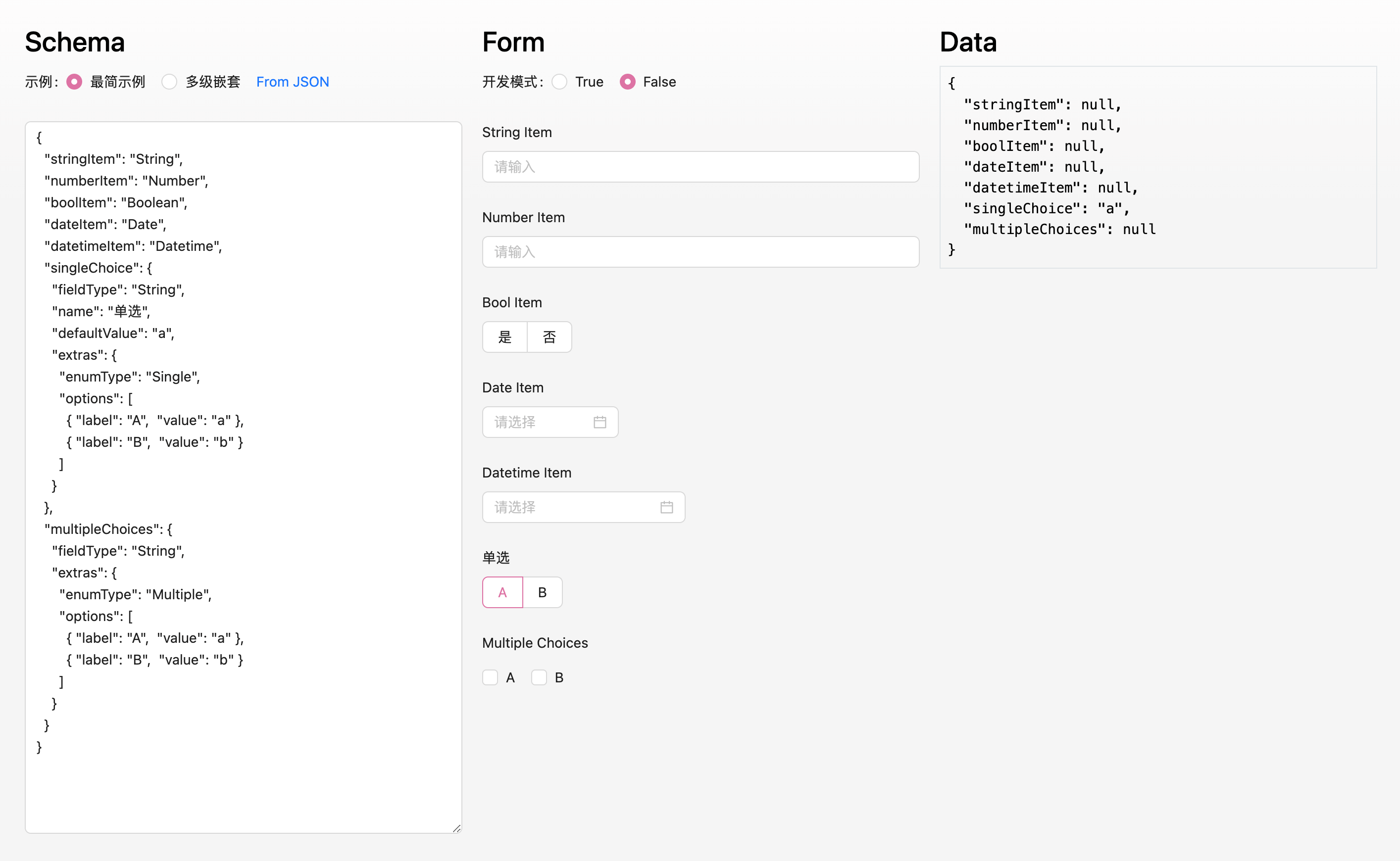1400x861 pixels.
Task: Open the From JSON link
Action: click(x=293, y=82)
